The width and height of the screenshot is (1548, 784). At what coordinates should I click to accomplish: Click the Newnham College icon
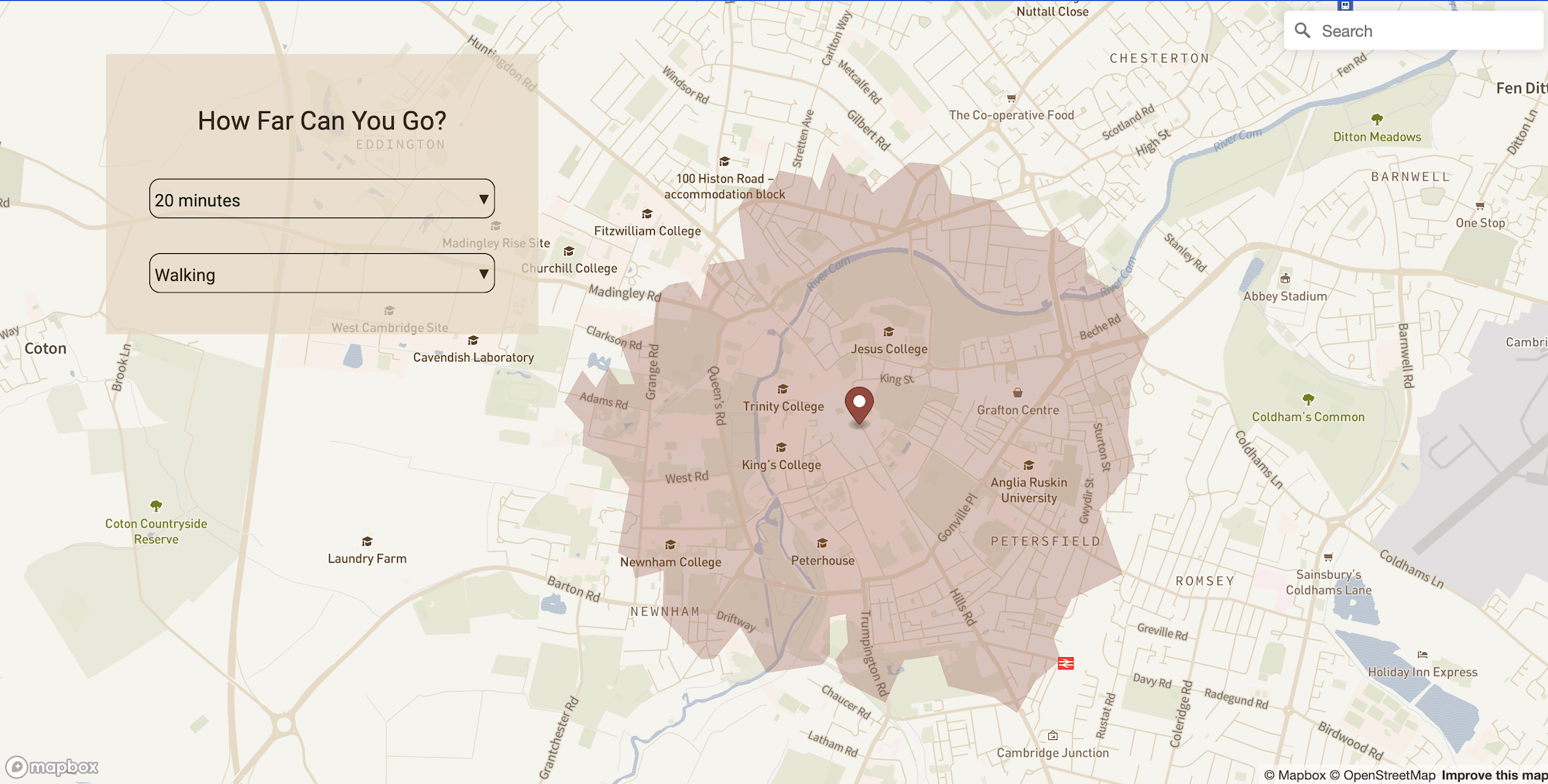670,544
